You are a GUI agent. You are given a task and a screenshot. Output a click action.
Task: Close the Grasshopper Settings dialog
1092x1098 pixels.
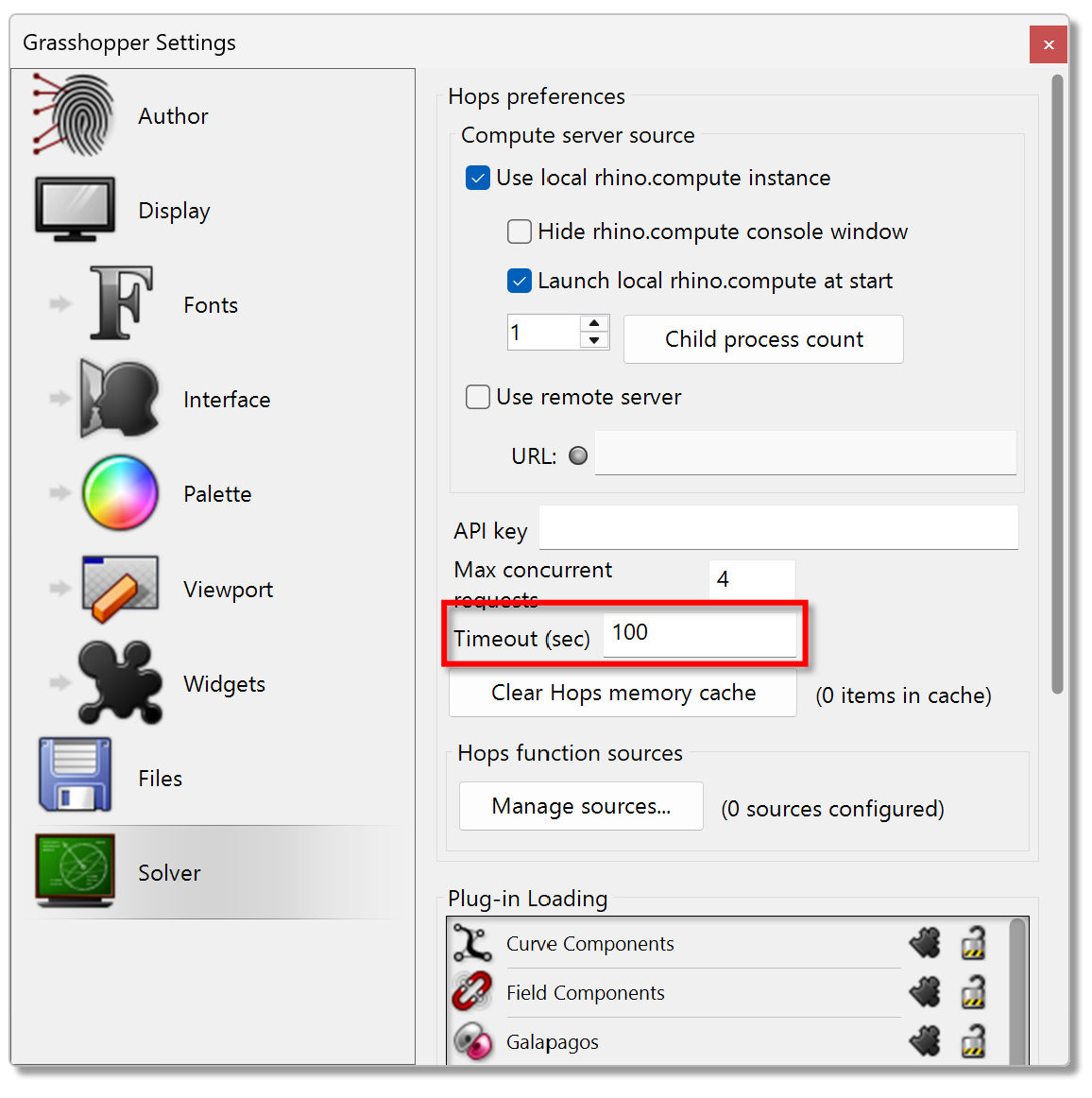point(1048,44)
